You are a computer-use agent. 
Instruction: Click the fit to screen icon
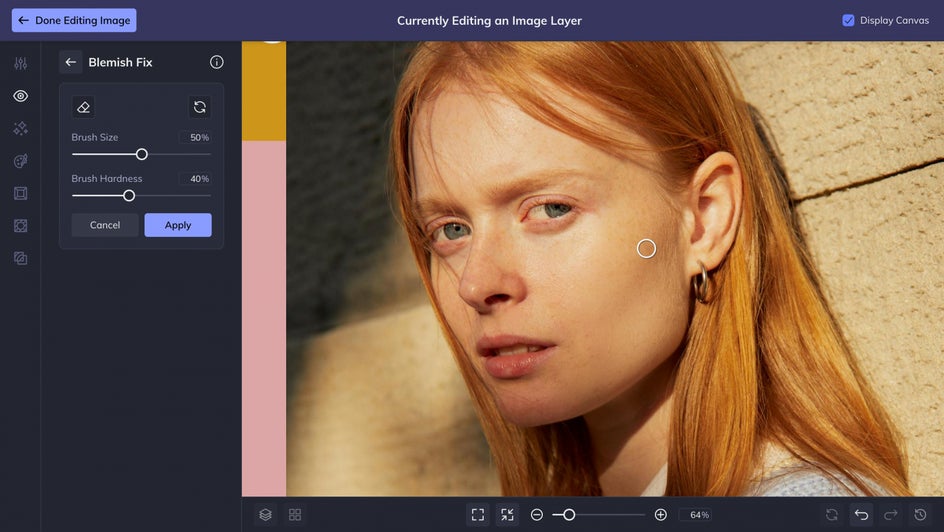[x=478, y=515]
